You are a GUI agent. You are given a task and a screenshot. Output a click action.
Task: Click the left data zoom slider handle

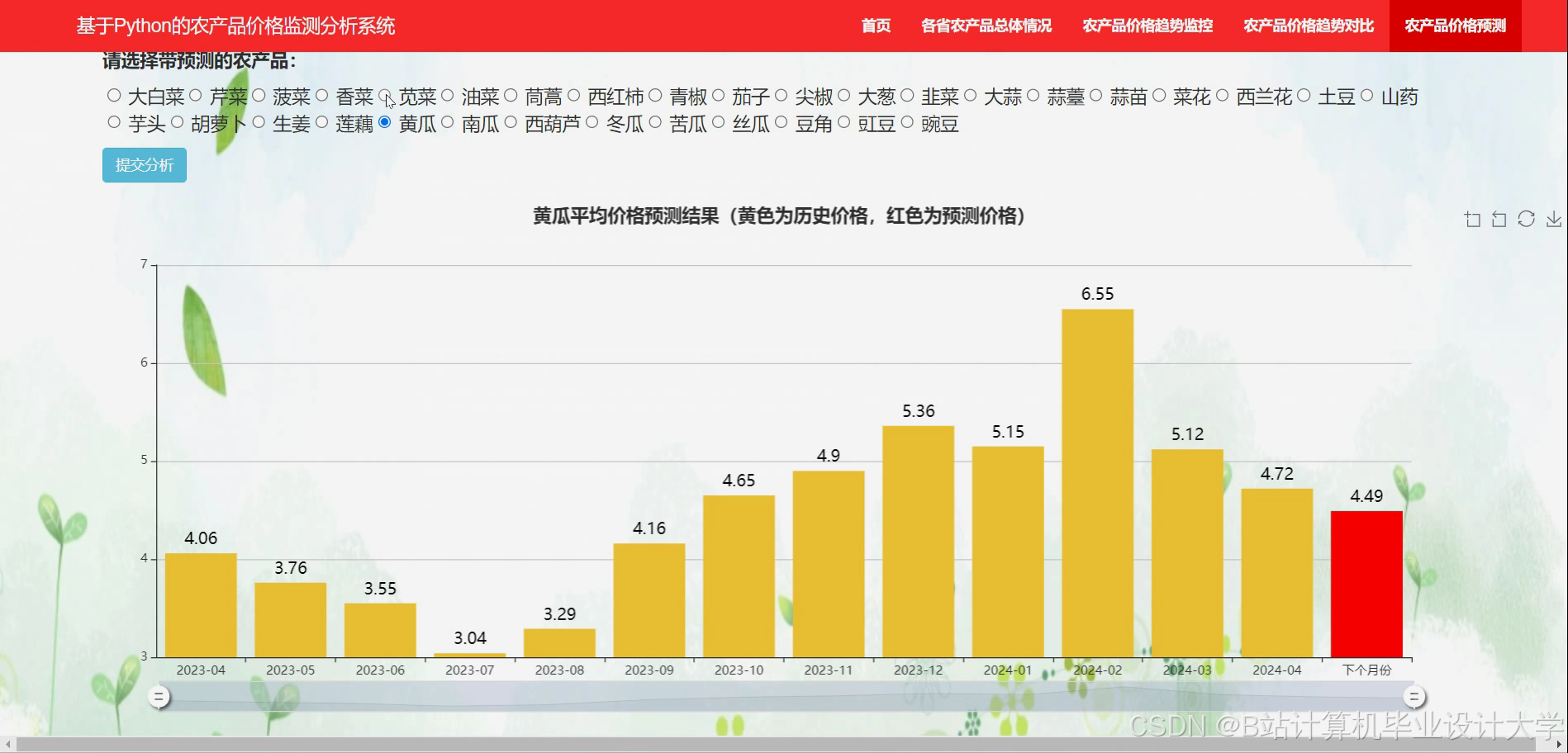159,697
